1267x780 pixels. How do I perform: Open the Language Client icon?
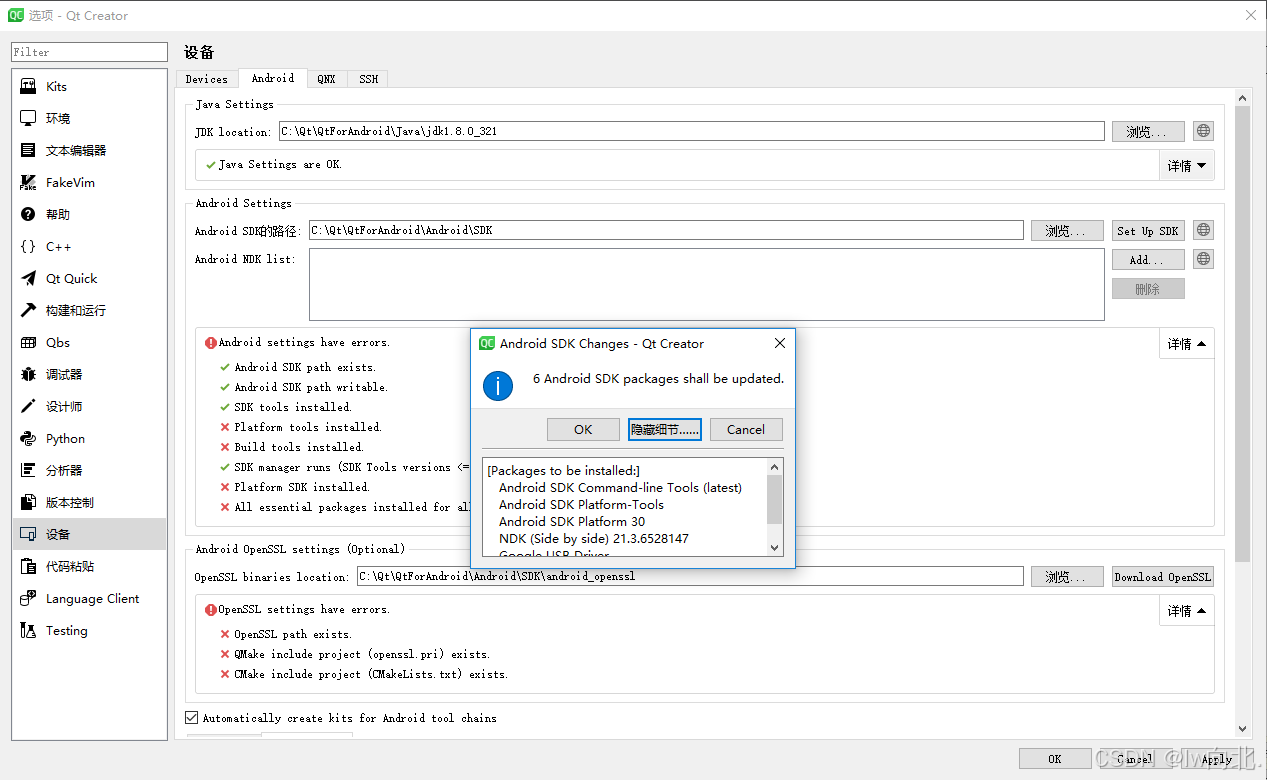(28, 598)
